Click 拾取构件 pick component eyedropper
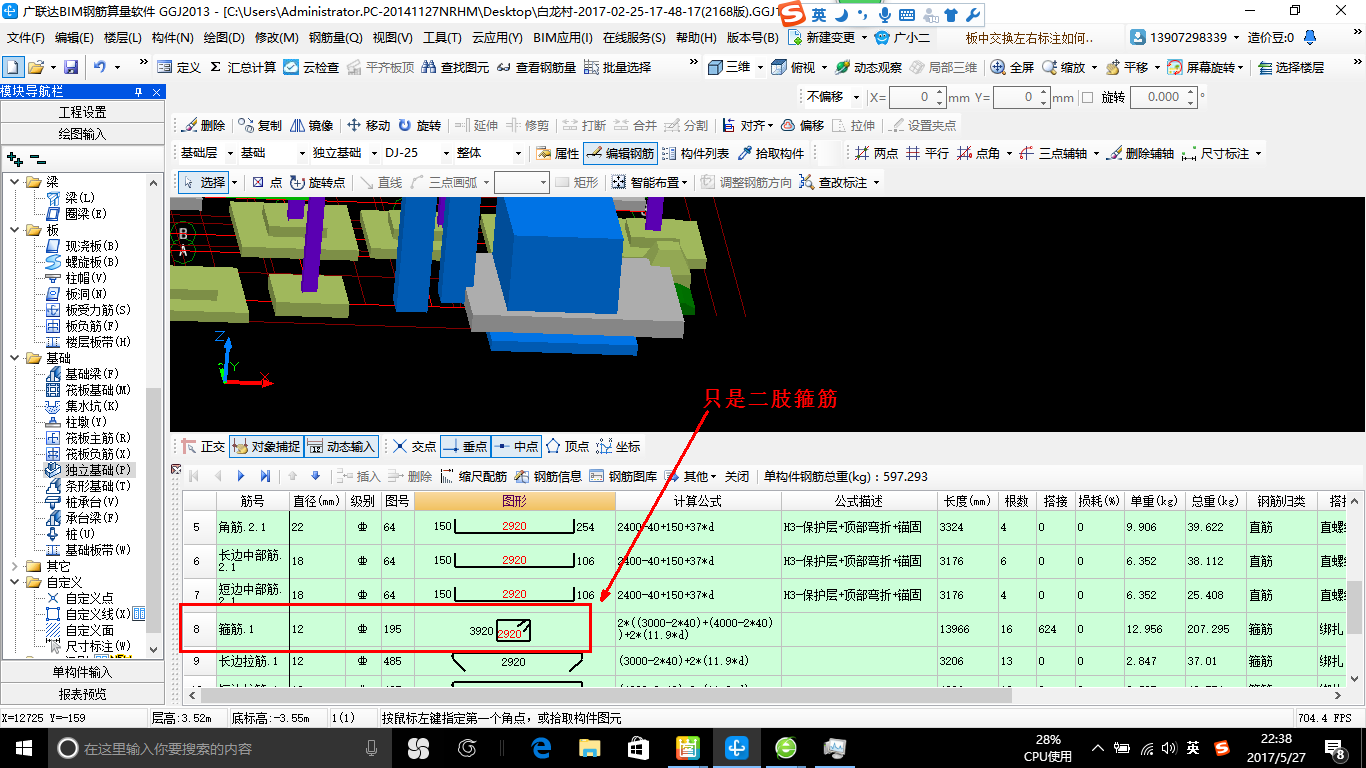1366x768 pixels. coord(771,153)
